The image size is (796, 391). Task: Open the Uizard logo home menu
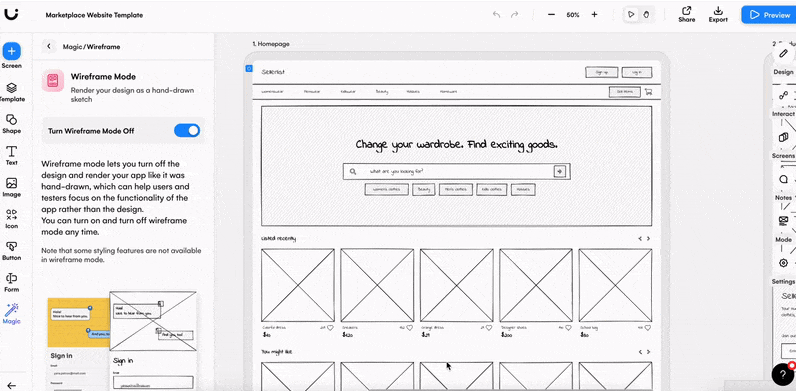pos(11,15)
